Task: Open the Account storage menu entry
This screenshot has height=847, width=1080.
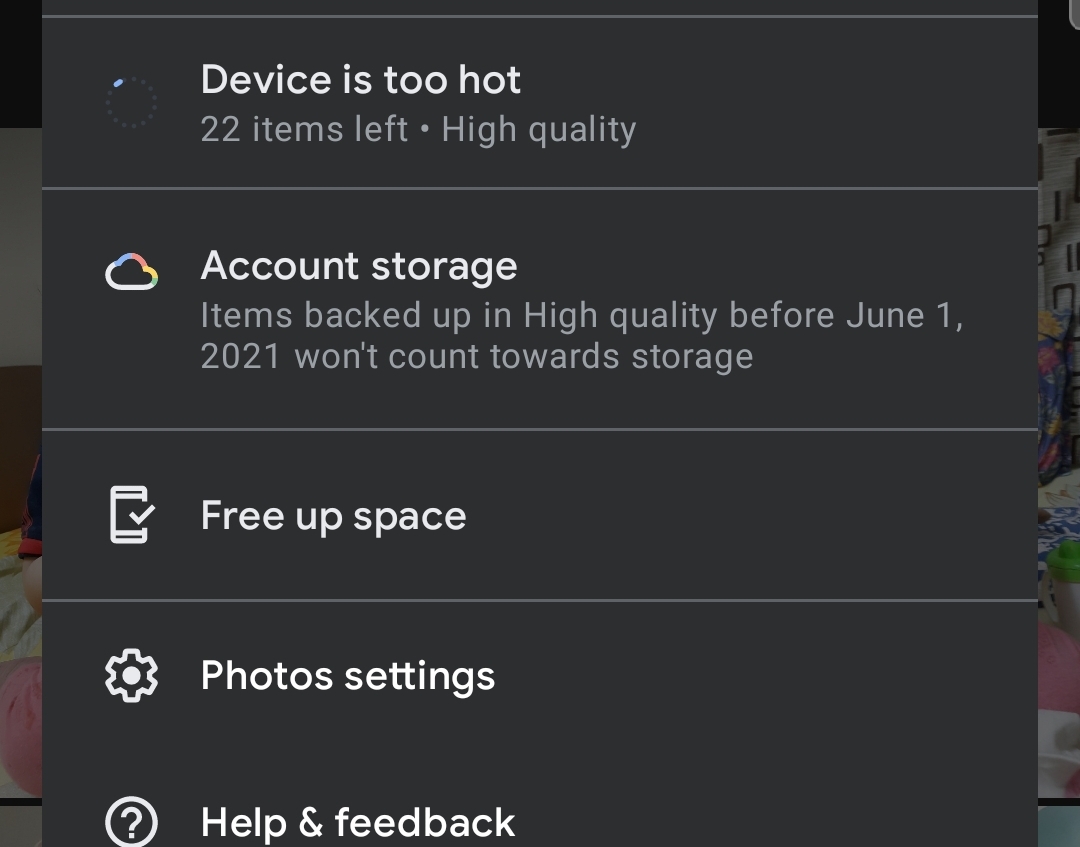Action: [359, 266]
